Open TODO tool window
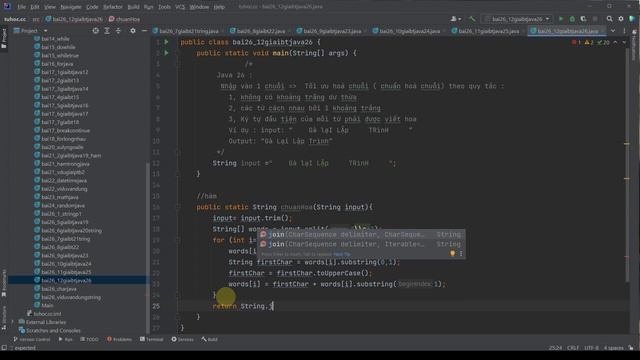 [x=89, y=339]
